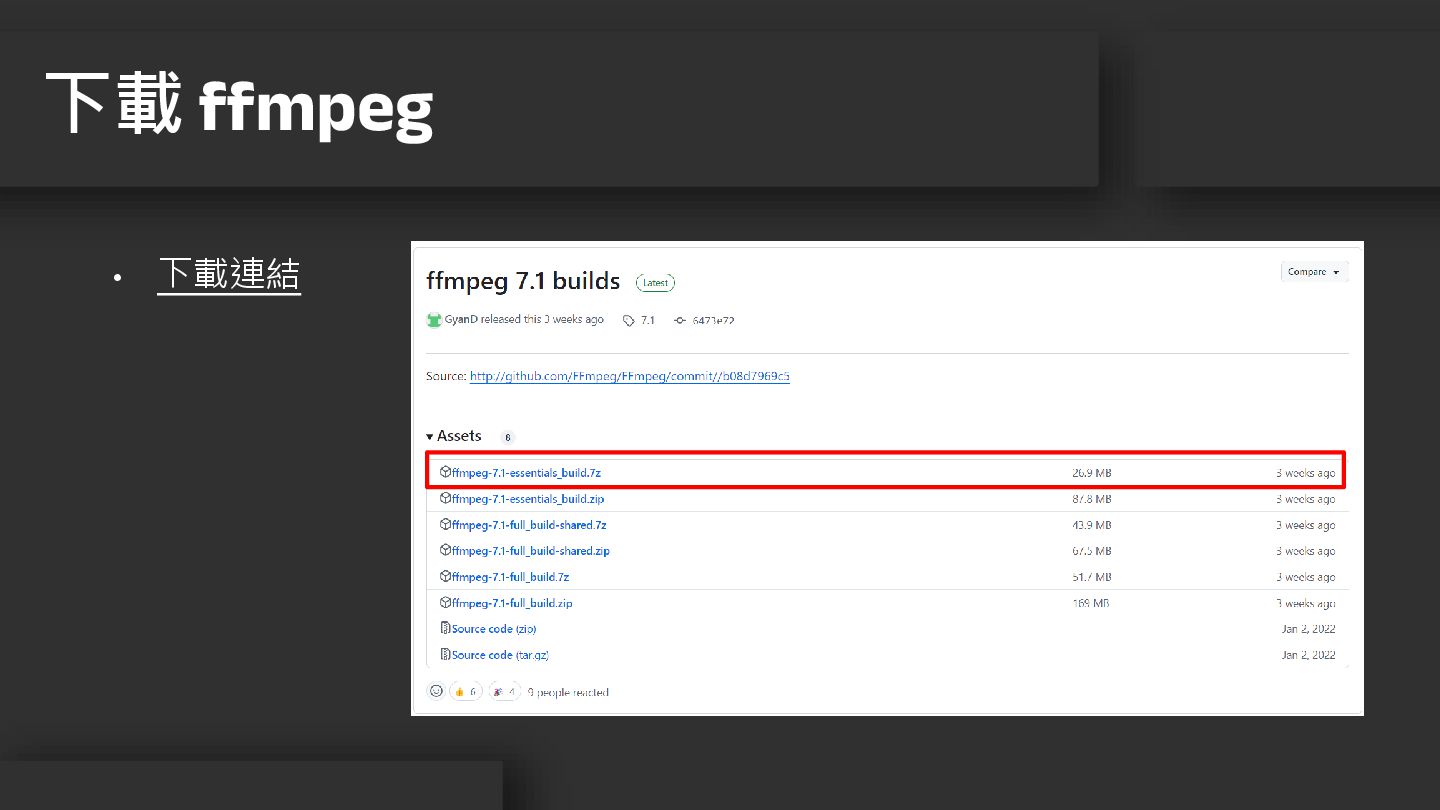Viewport: 1440px width, 810px height.
Task: Download Source code (zip)
Action: 494,629
